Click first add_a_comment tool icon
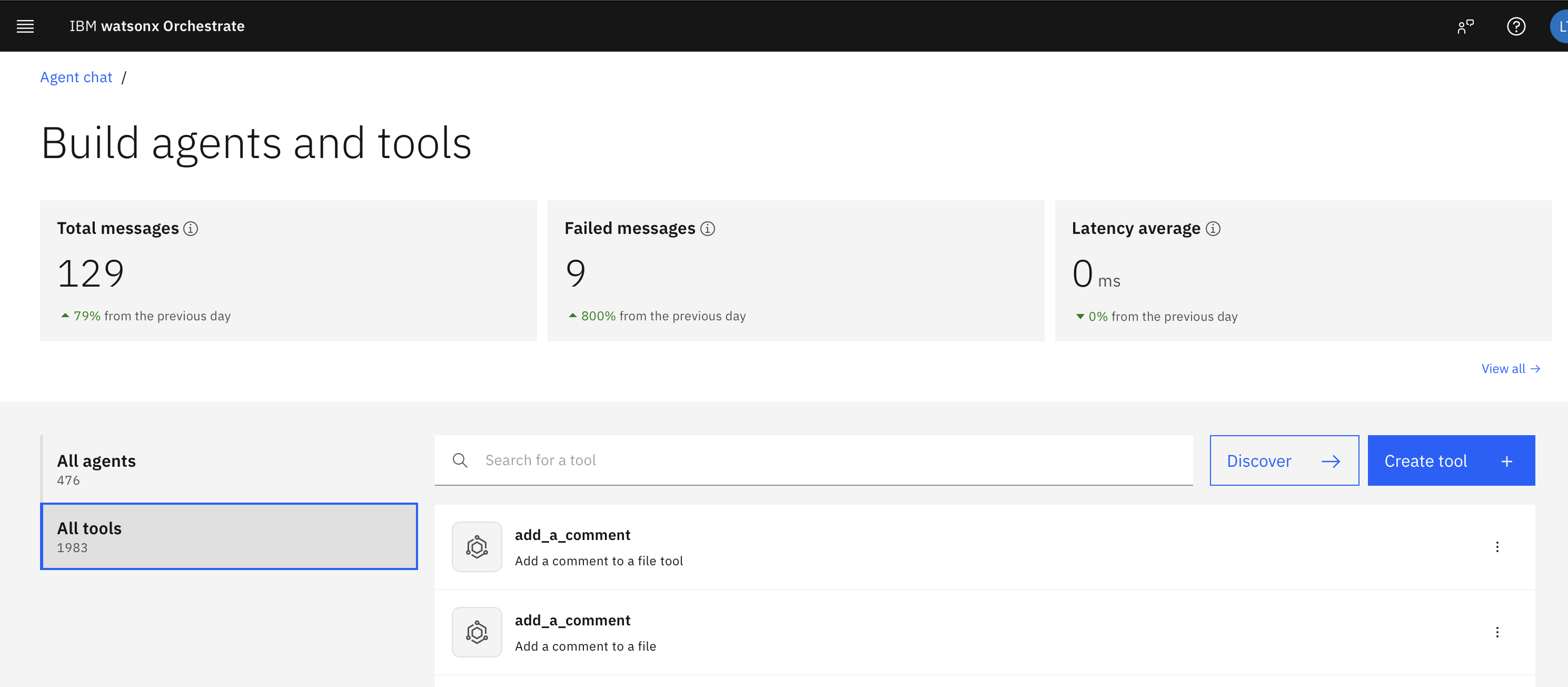This screenshot has width=1568, height=687. [x=477, y=546]
